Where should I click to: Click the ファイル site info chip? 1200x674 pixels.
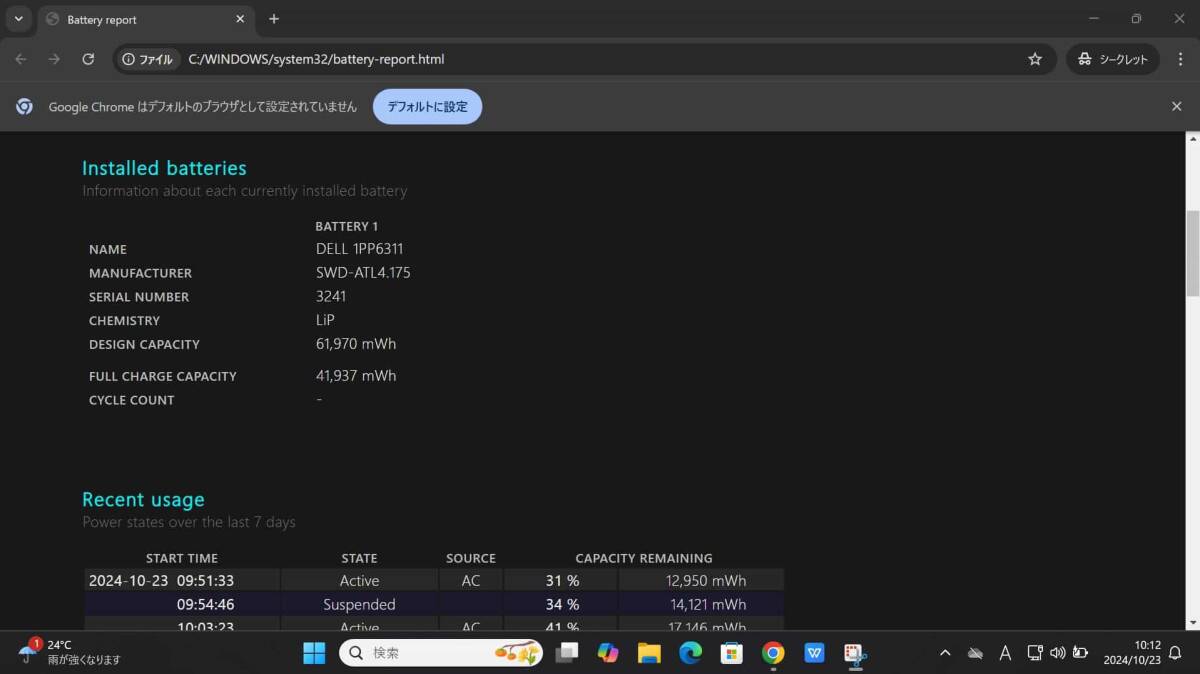click(x=148, y=59)
